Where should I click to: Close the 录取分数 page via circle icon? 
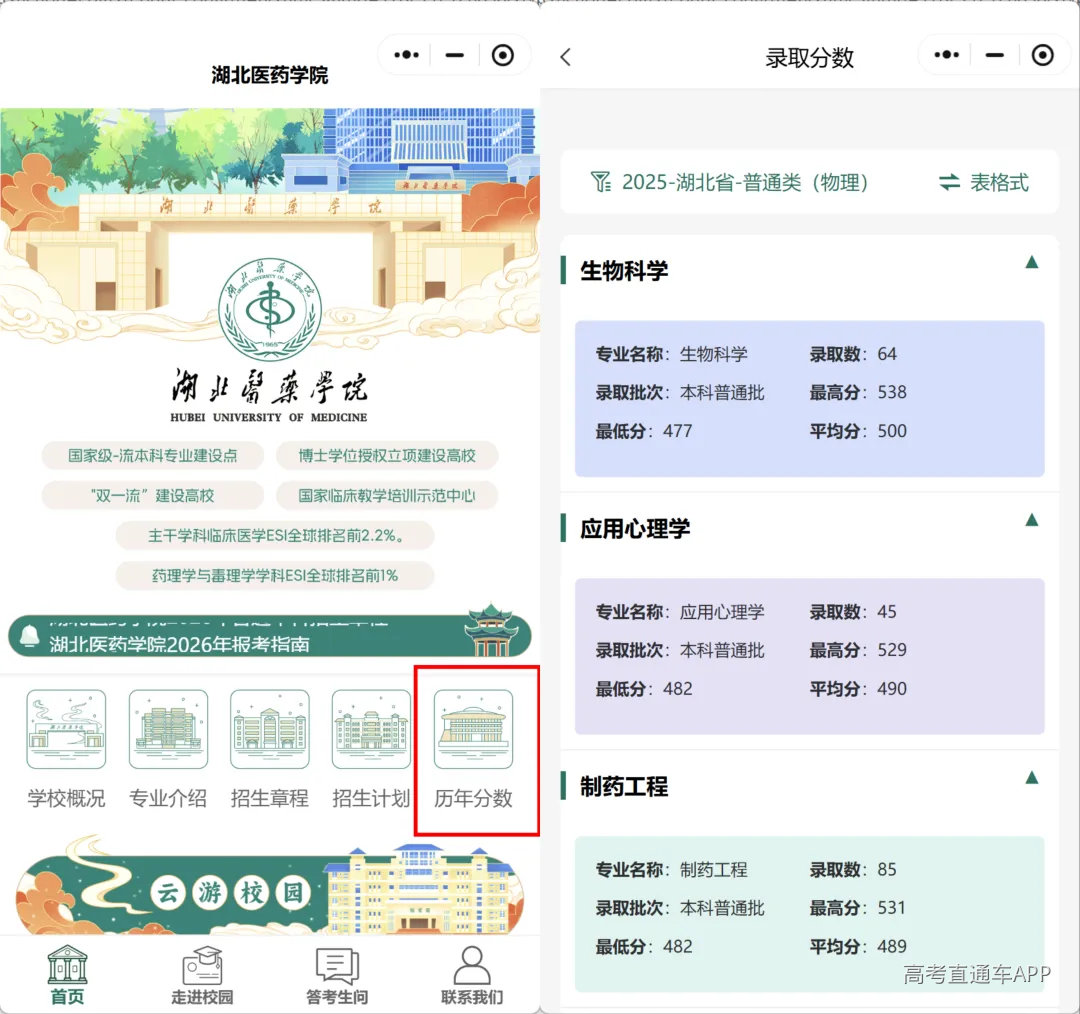1043,55
